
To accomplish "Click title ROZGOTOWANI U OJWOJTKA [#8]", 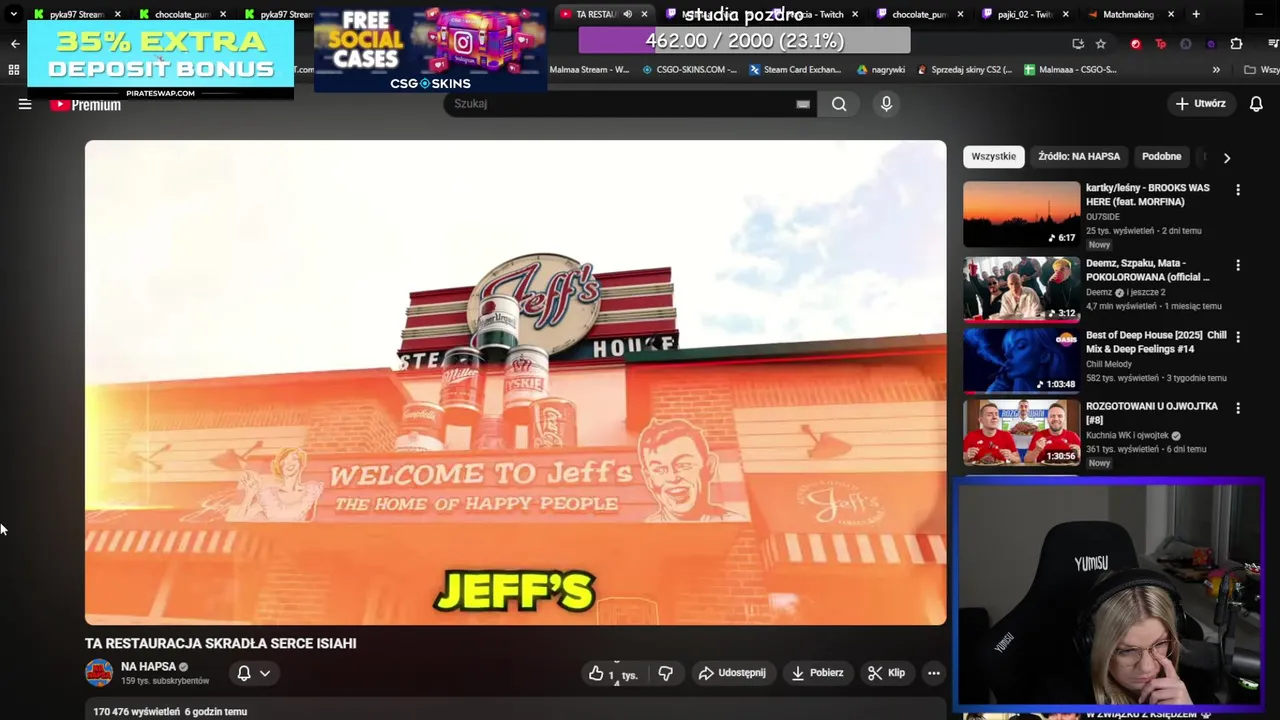I will 1151,413.
